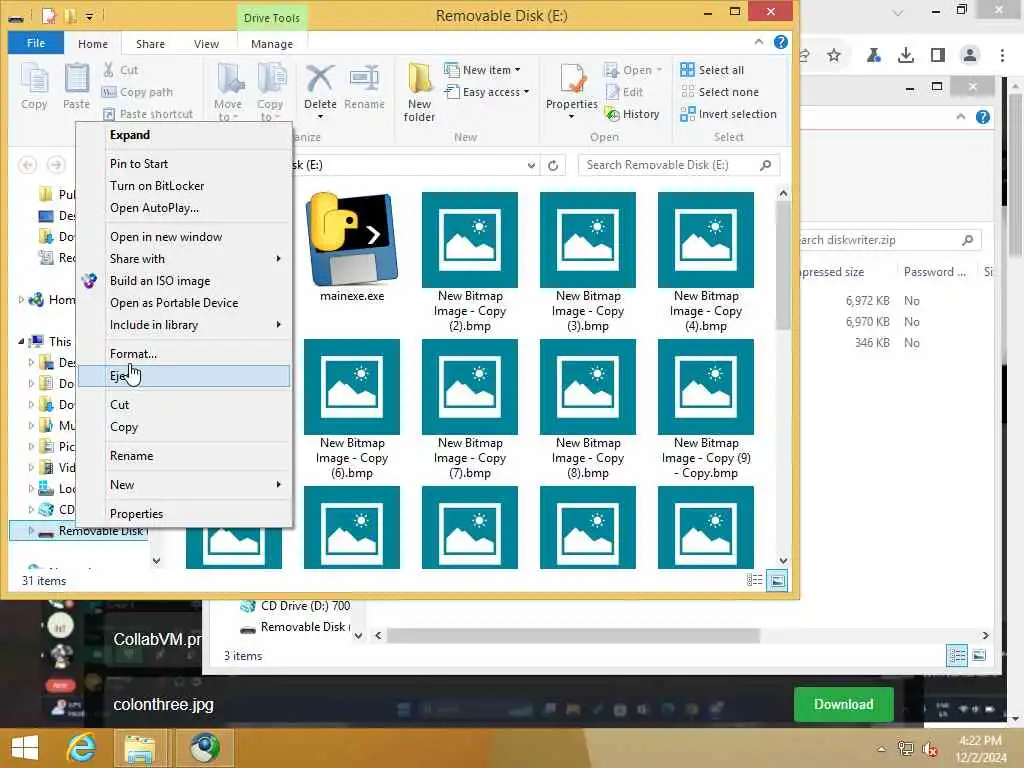This screenshot has width=1024, height=768.
Task: Open Windows Start button
Action: click(x=25, y=748)
